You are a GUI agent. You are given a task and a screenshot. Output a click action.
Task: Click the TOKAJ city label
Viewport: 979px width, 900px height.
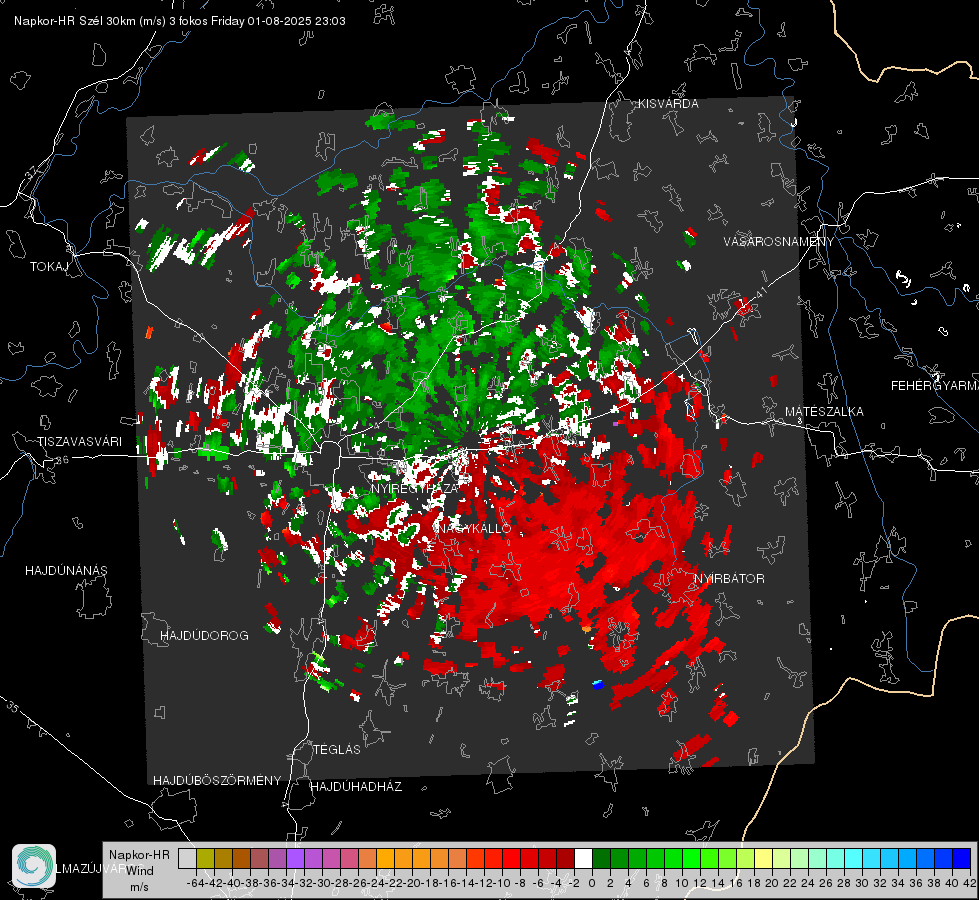49,267
